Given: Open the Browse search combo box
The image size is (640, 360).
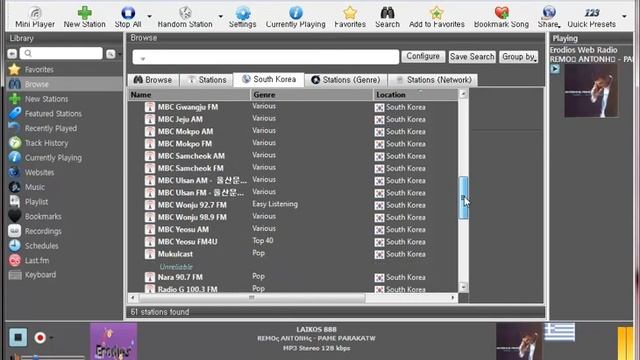Looking at the screenshot, I should pos(265,57).
